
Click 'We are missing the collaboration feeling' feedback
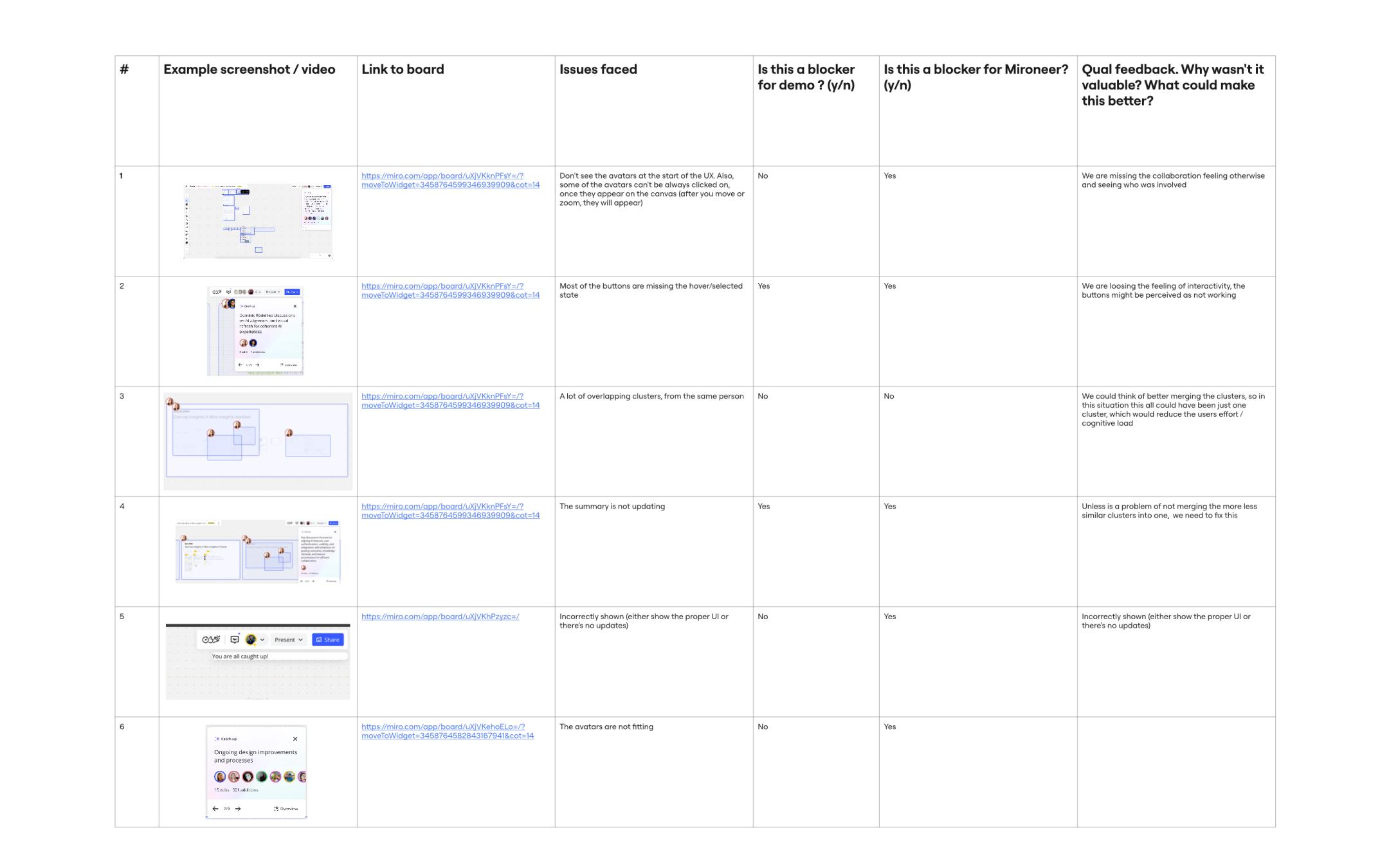click(x=1173, y=180)
